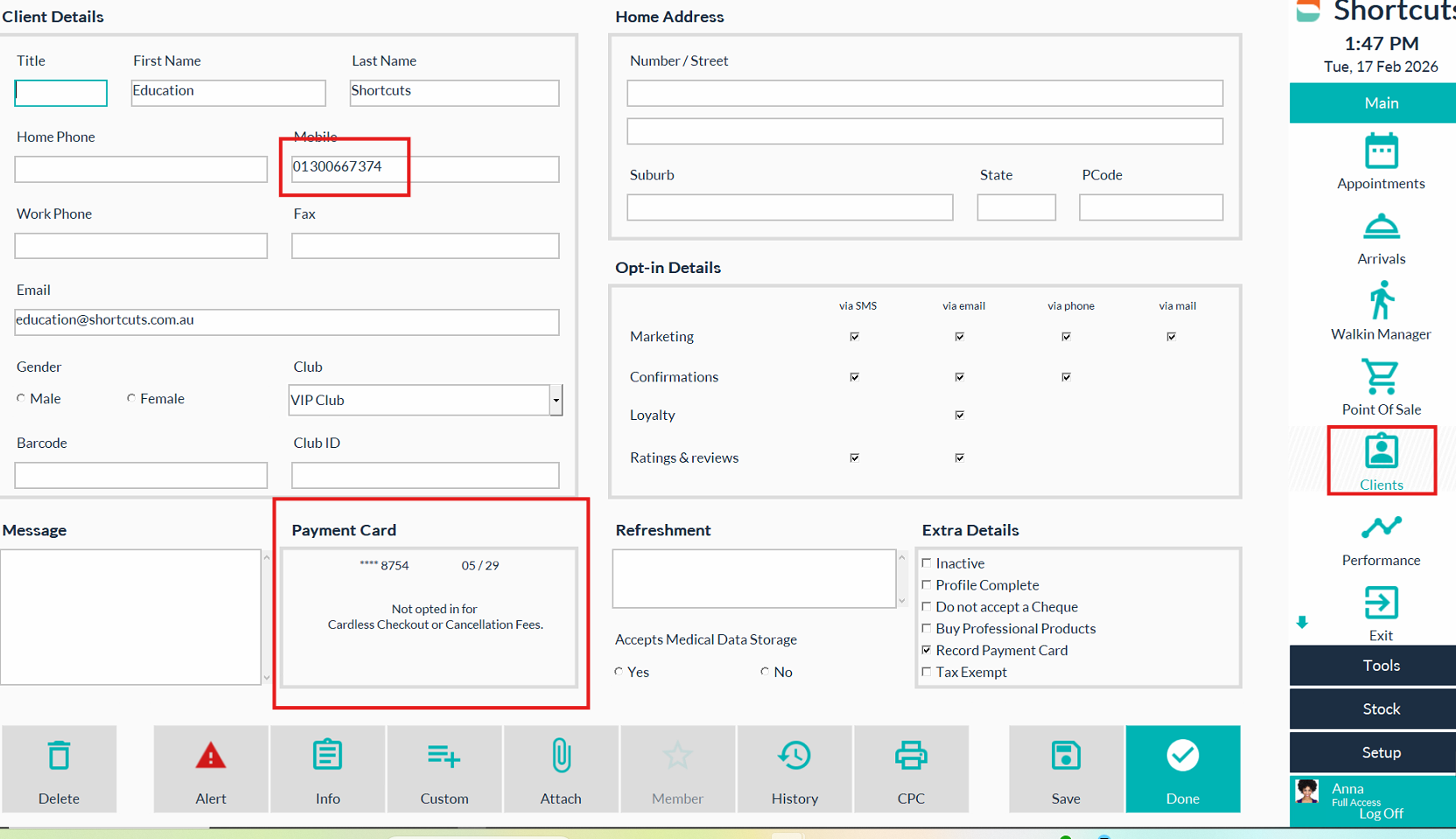Open the Tools menu section
The height and width of the screenshot is (839, 1456).
point(1381,666)
